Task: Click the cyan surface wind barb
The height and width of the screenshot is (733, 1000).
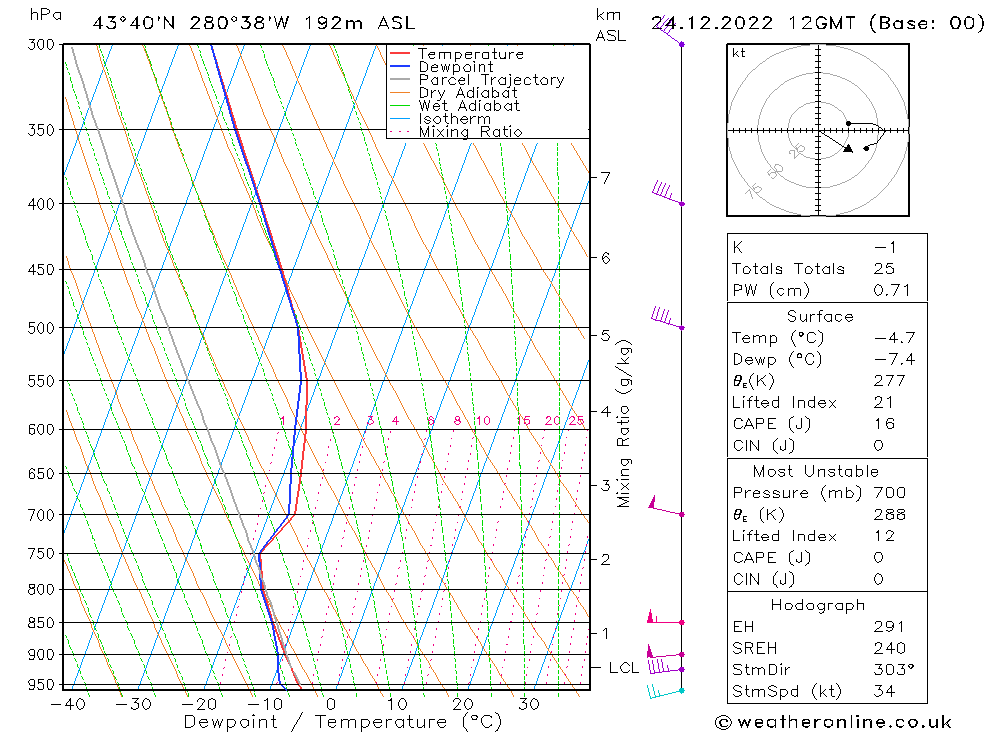Action: (x=665, y=692)
